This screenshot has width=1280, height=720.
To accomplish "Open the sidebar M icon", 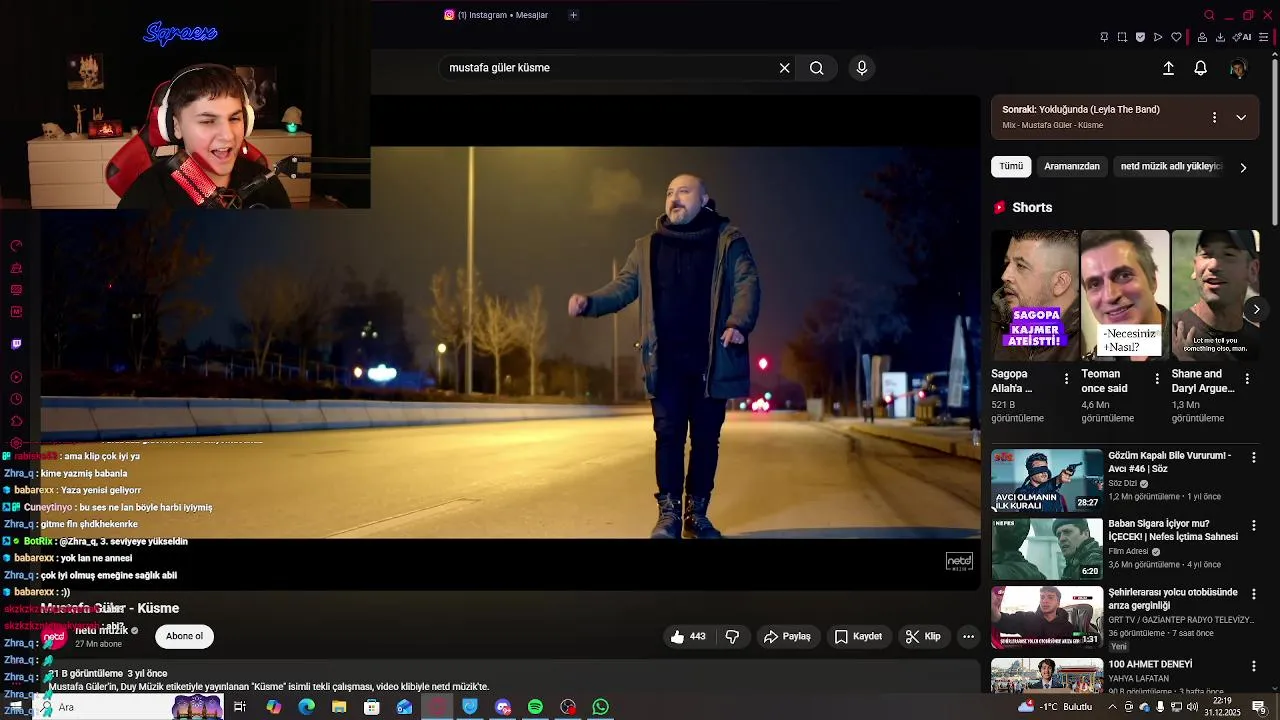I will click(x=16, y=312).
